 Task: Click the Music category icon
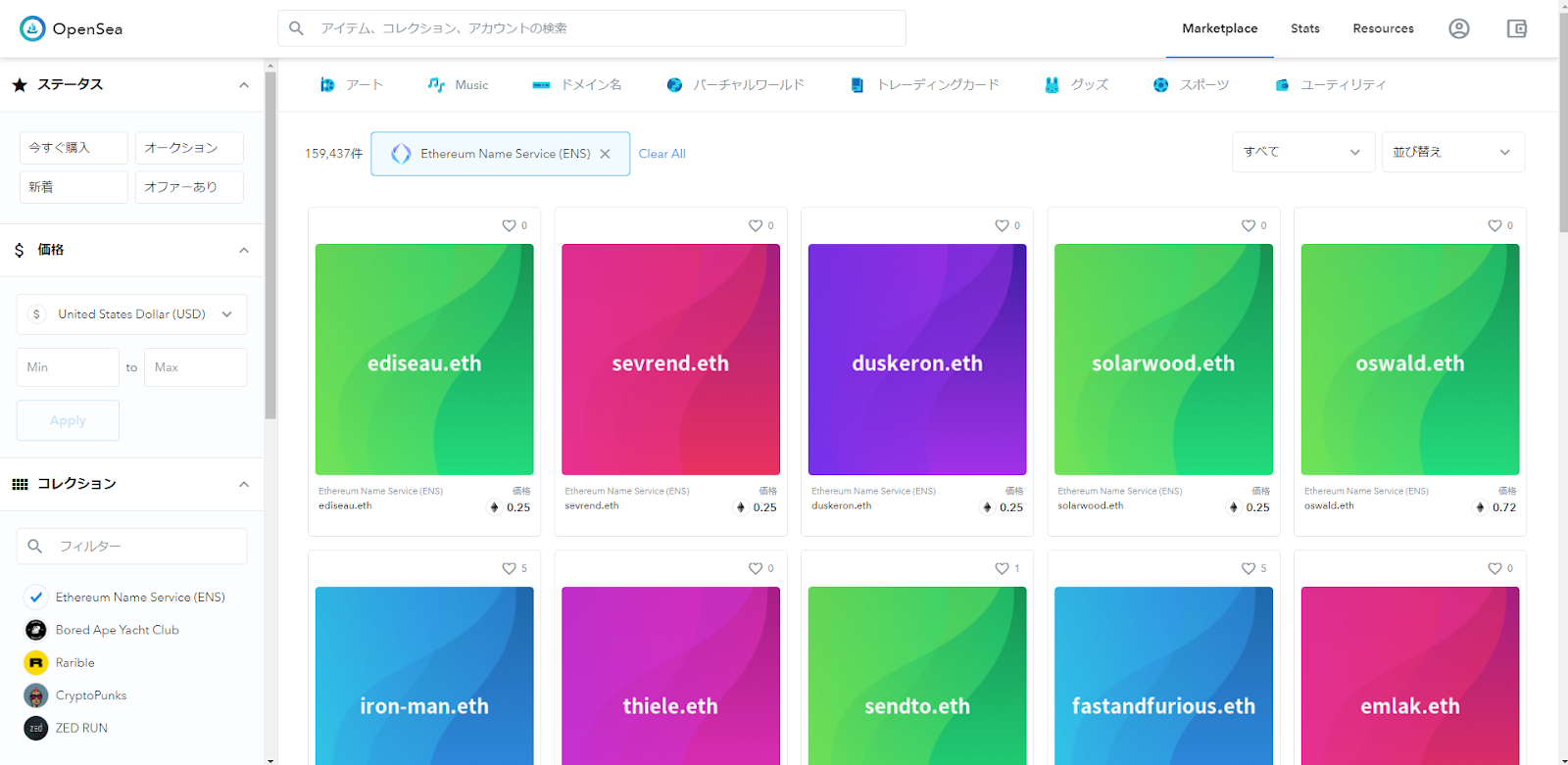tap(436, 85)
